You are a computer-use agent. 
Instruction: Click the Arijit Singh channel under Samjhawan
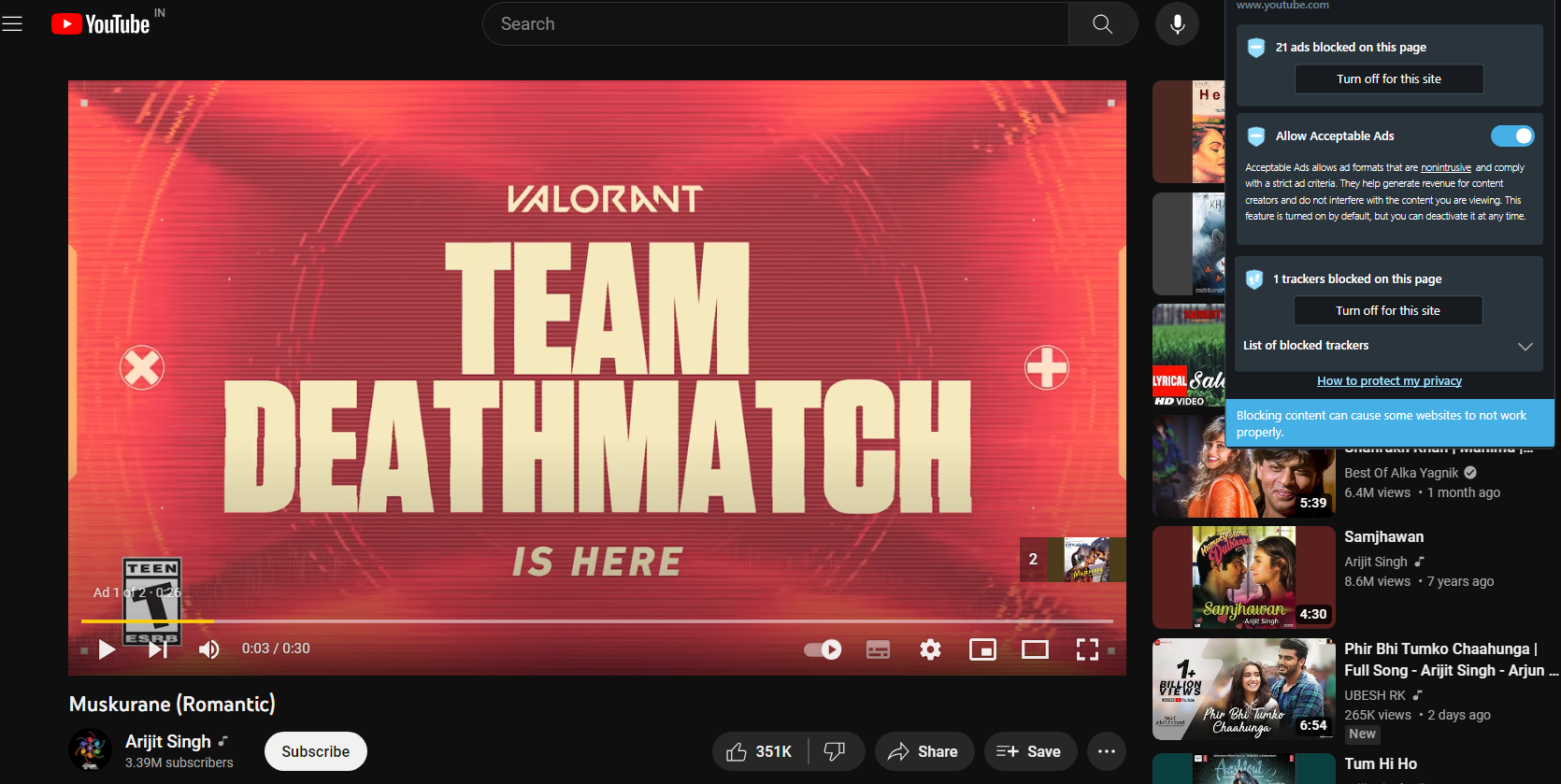pos(1376,562)
